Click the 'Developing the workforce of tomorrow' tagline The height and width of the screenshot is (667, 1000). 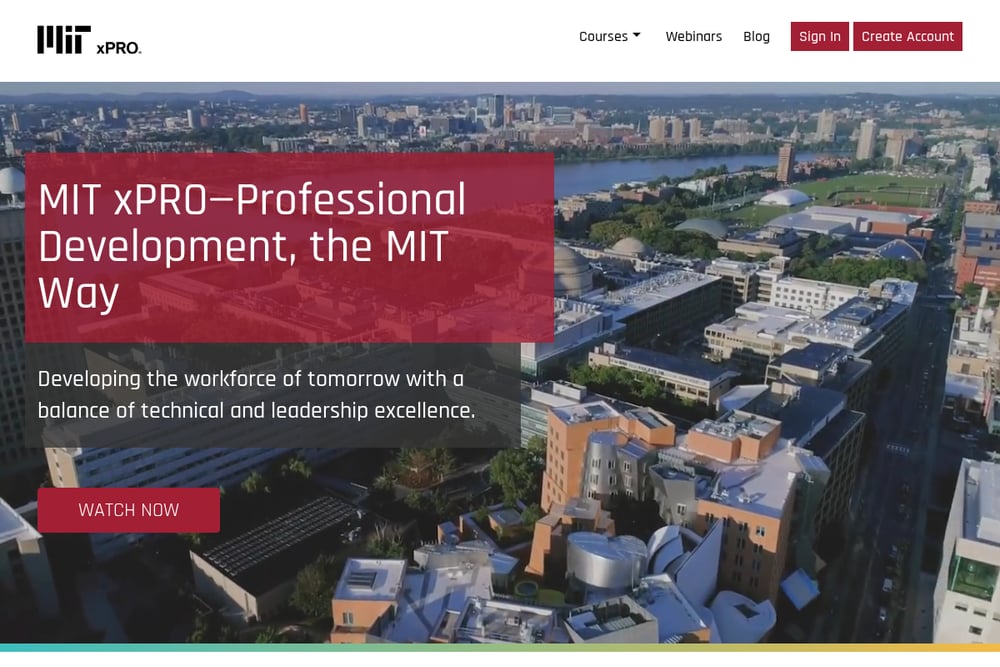pos(256,394)
